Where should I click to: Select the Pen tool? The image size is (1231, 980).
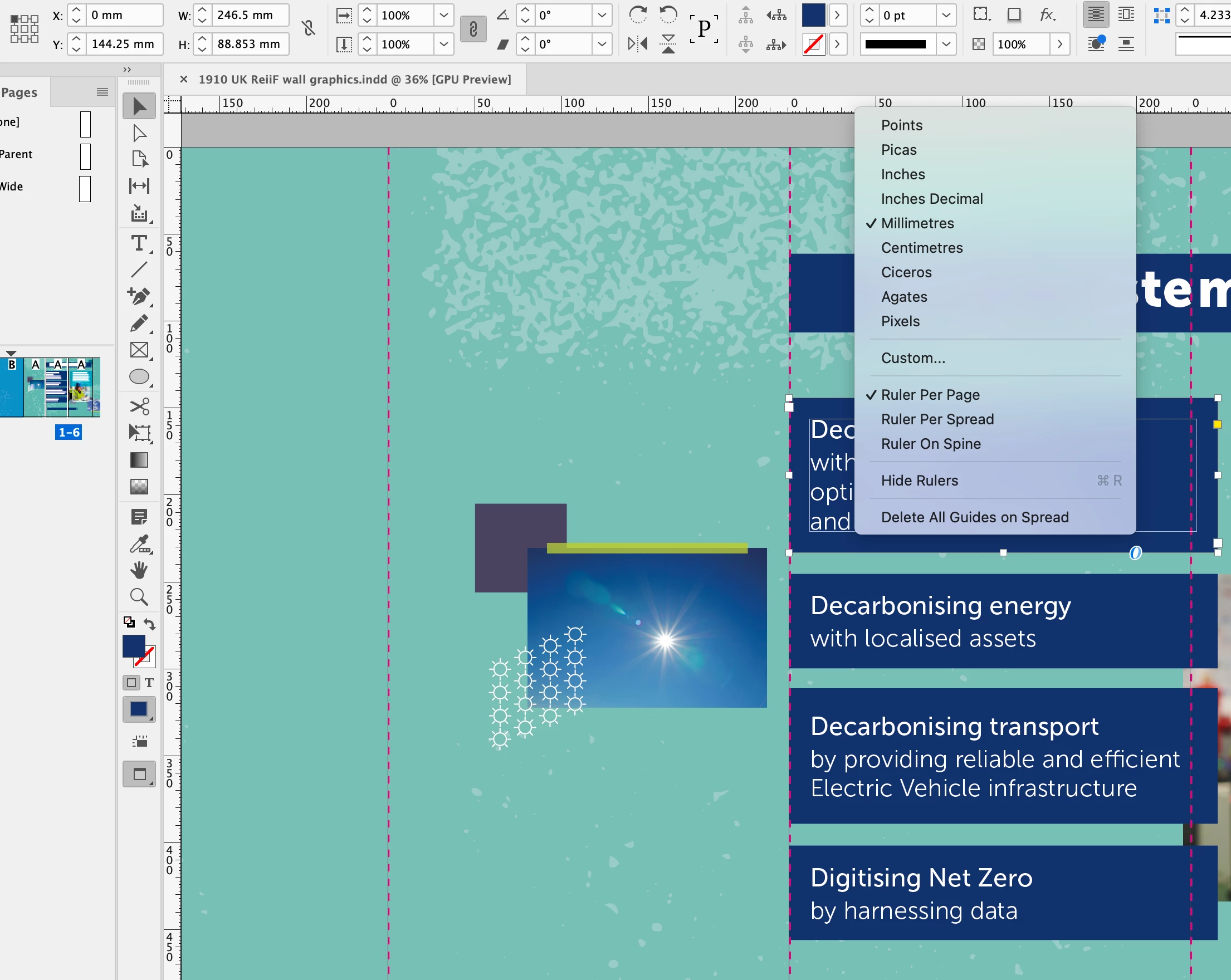[x=139, y=296]
